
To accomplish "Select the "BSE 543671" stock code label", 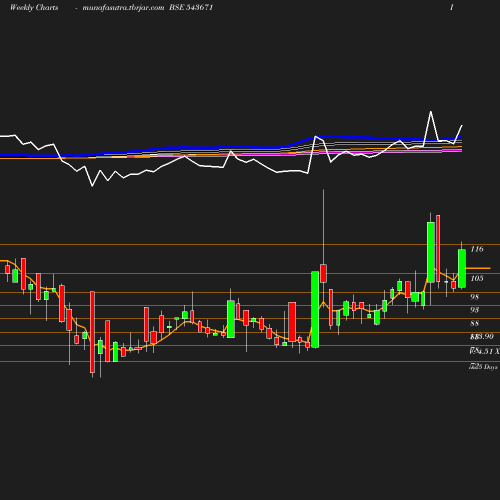I will tap(191, 7).
